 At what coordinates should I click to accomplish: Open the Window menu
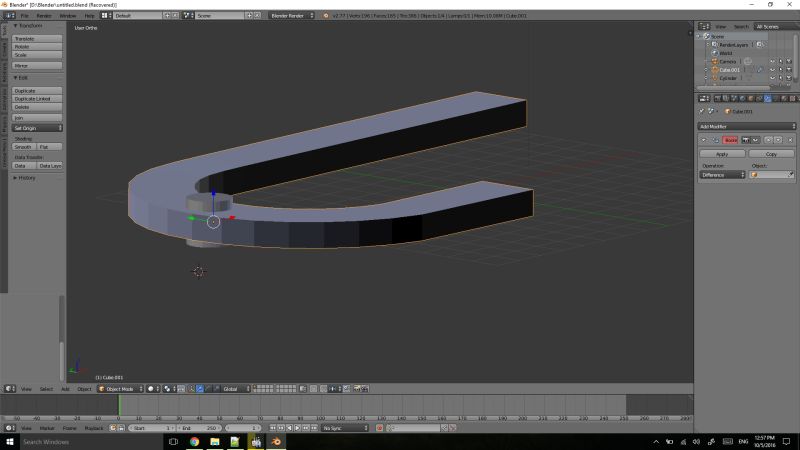pyautogui.click(x=67, y=16)
